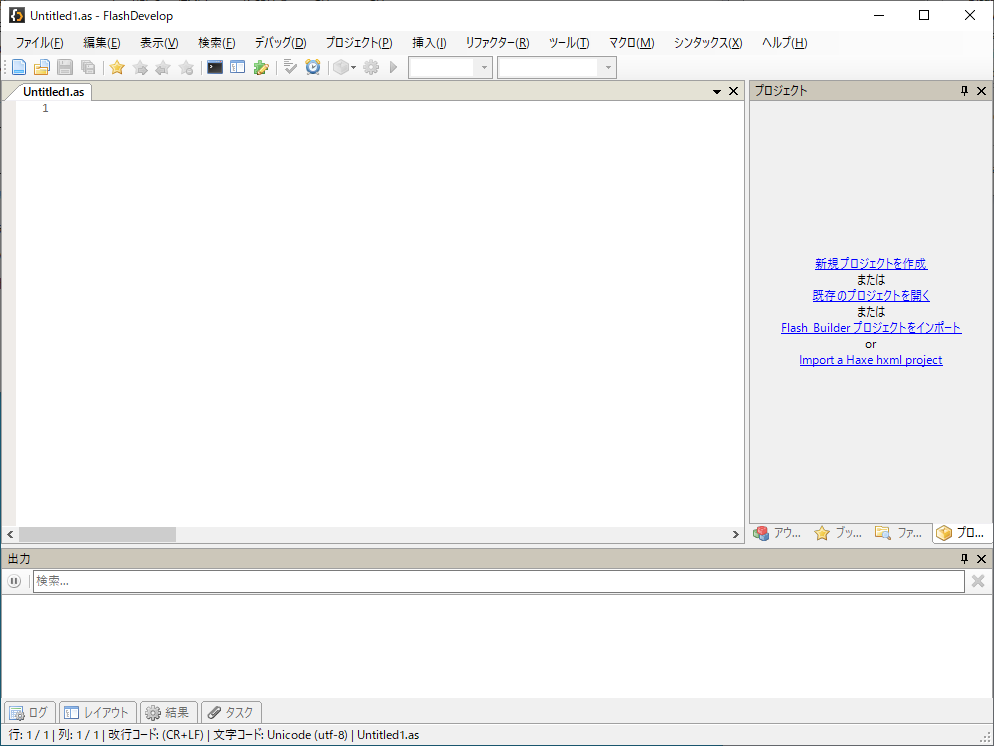This screenshot has width=994, height=746.
Task: Open the 編集(E) menu
Action: (101, 43)
